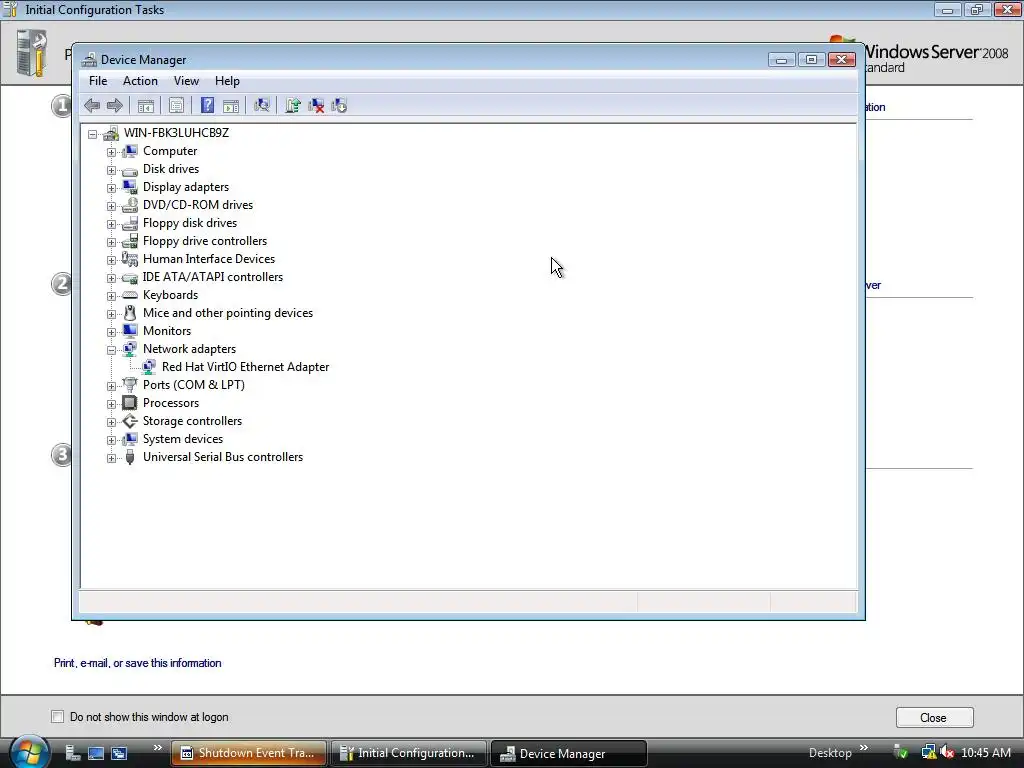
Task: Select the Mice and other pointing devices icon
Action: (130, 313)
